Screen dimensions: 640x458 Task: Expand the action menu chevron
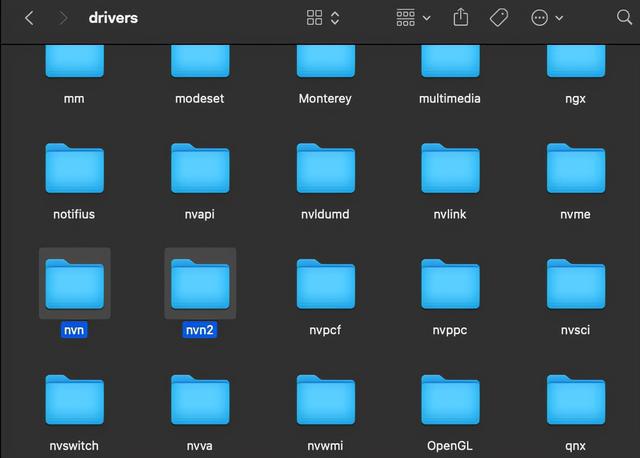(x=559, y=18)
